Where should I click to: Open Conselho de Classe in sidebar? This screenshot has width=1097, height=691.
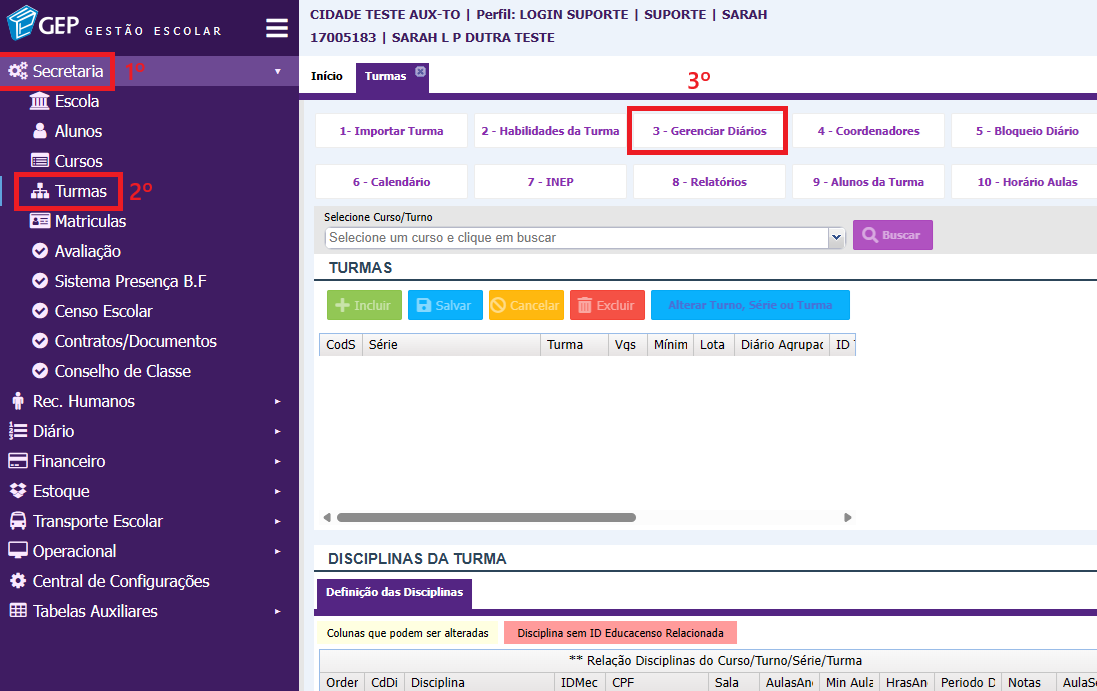coord(122,371)
